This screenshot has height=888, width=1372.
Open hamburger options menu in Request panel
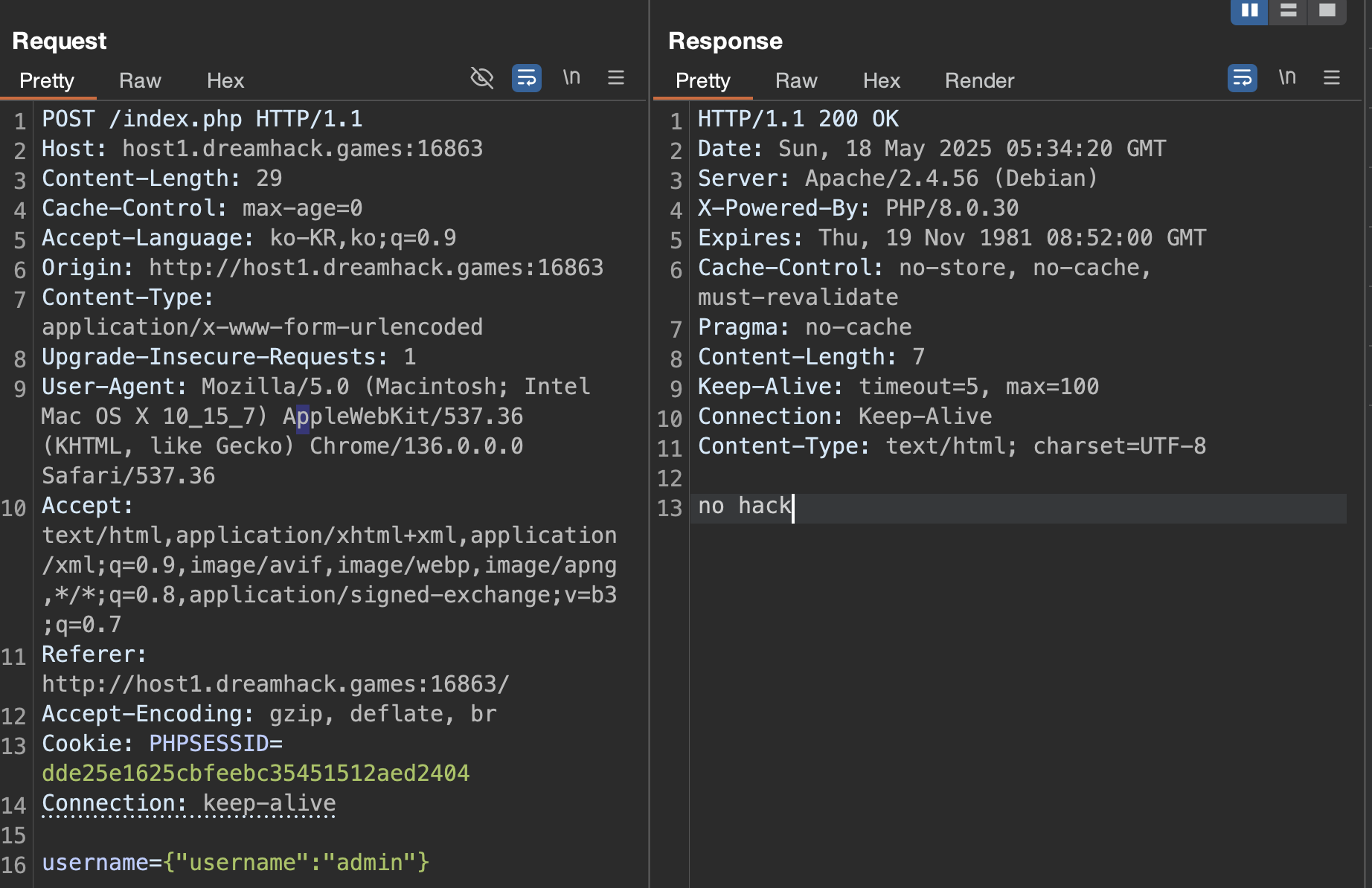point(616,77)
